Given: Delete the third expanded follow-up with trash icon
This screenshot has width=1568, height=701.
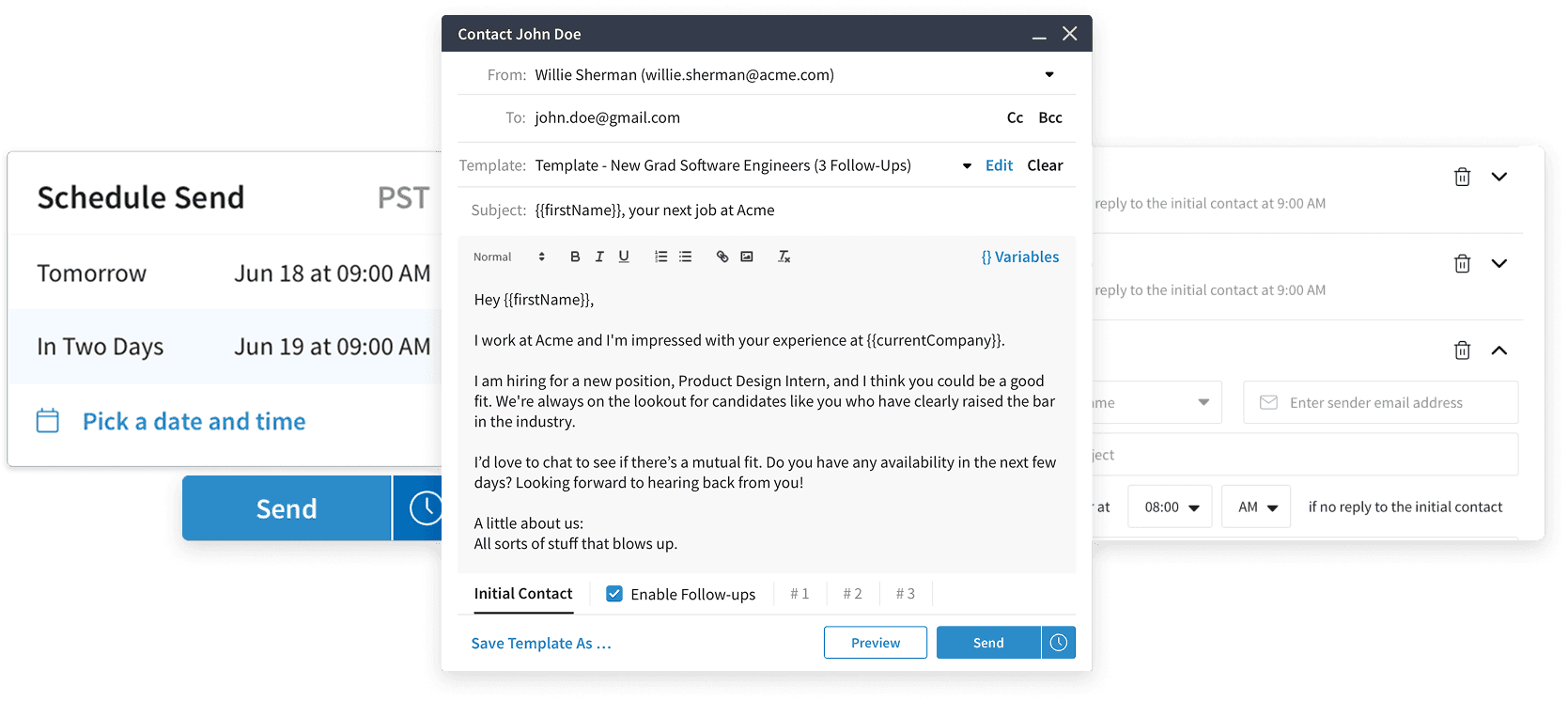Looking at the screenshot, I should point(1462,350).
